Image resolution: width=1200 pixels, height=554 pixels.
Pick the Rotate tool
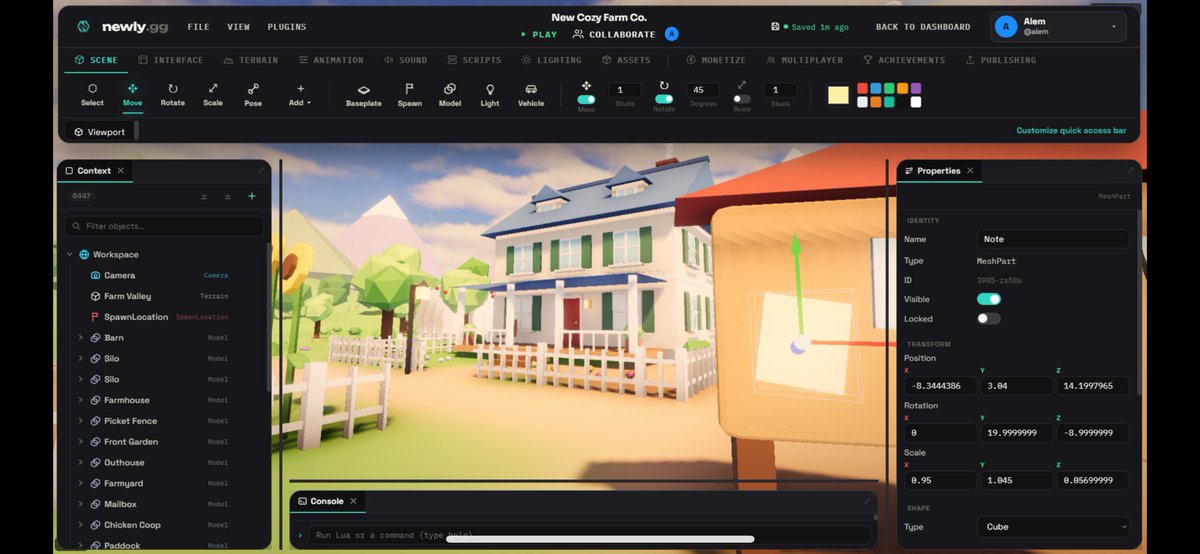(173, 95)
